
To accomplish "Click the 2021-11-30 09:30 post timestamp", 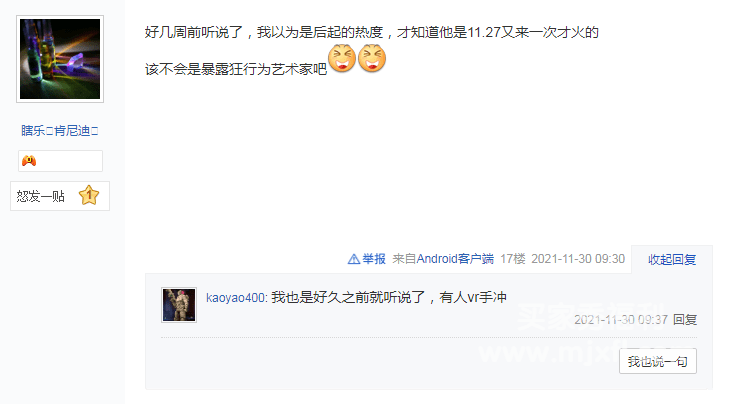I will (x=578, y=259).
